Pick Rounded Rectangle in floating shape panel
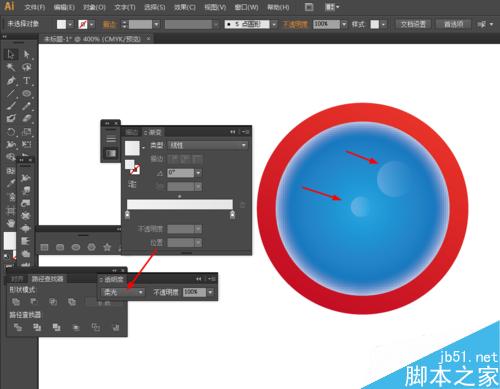 click(60, 247)
